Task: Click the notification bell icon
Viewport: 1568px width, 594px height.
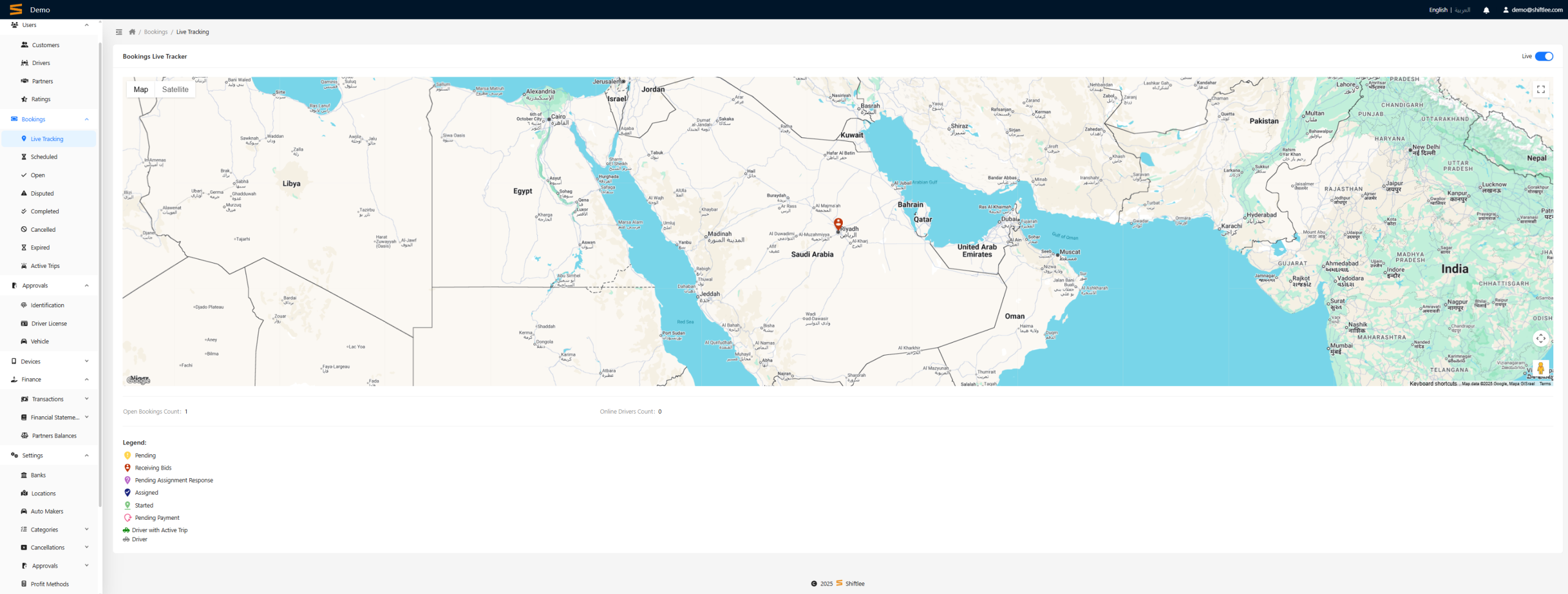Action: pos(1486,10)
